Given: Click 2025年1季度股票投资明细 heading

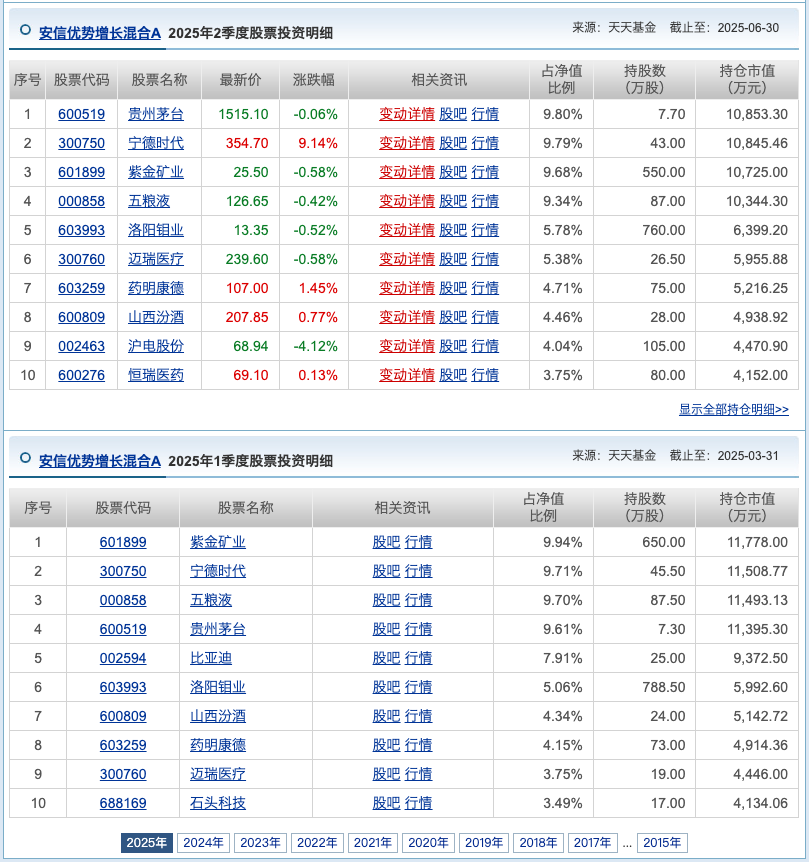Looking at the screenshot, I should [251, 461].
